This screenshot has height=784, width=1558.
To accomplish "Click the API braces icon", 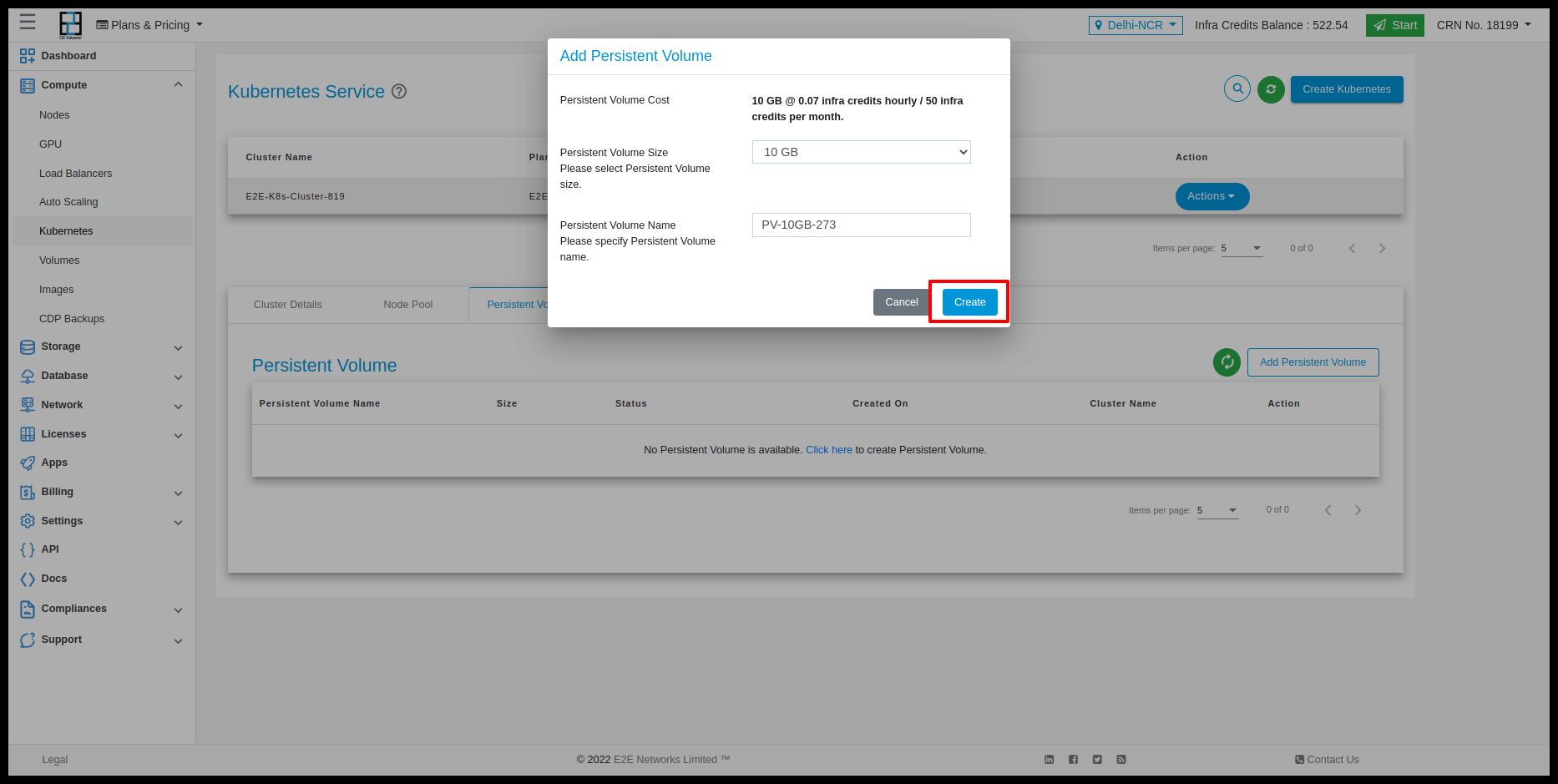I will [x=28, y=549].
